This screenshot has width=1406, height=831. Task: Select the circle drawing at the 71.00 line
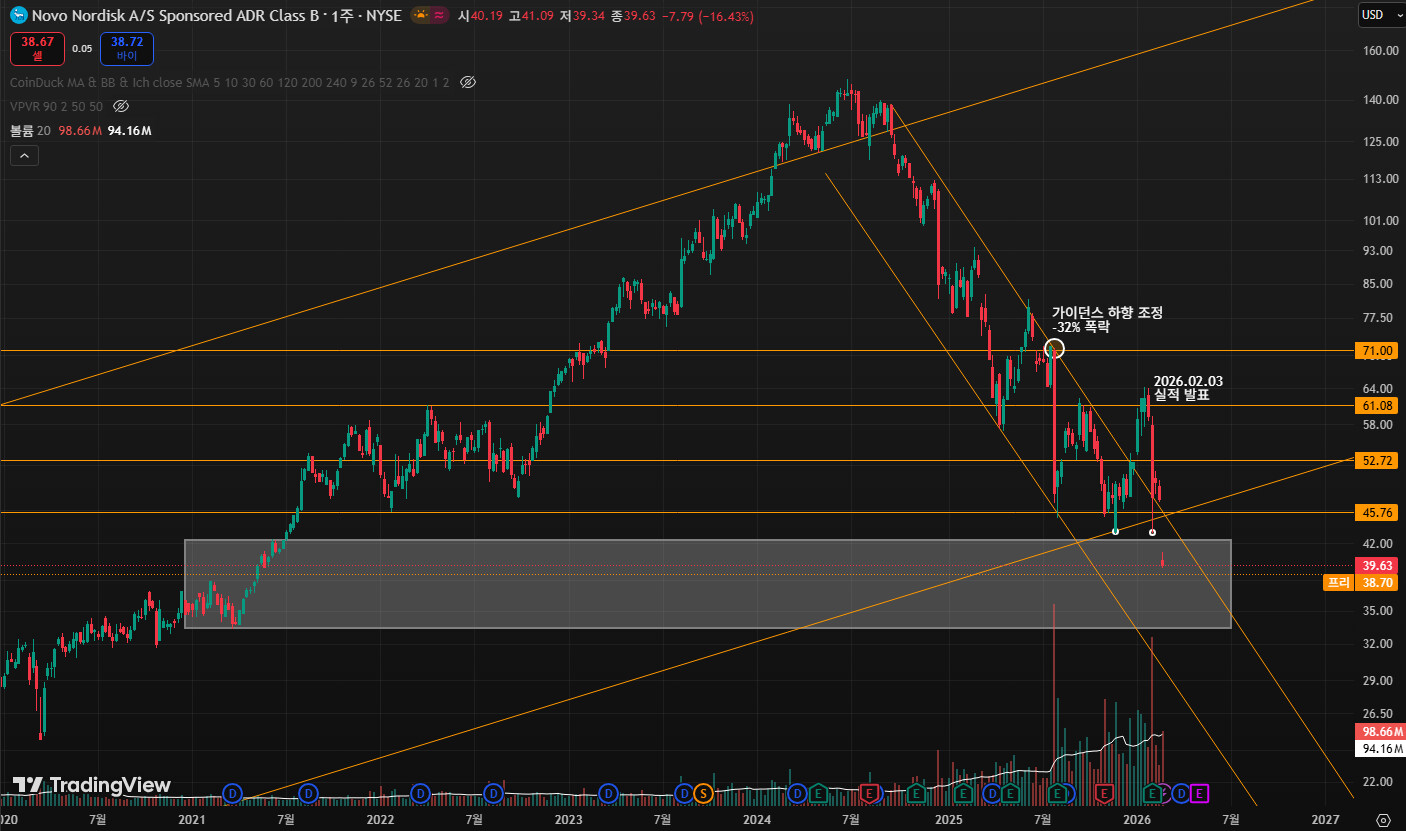(1054, 349)
